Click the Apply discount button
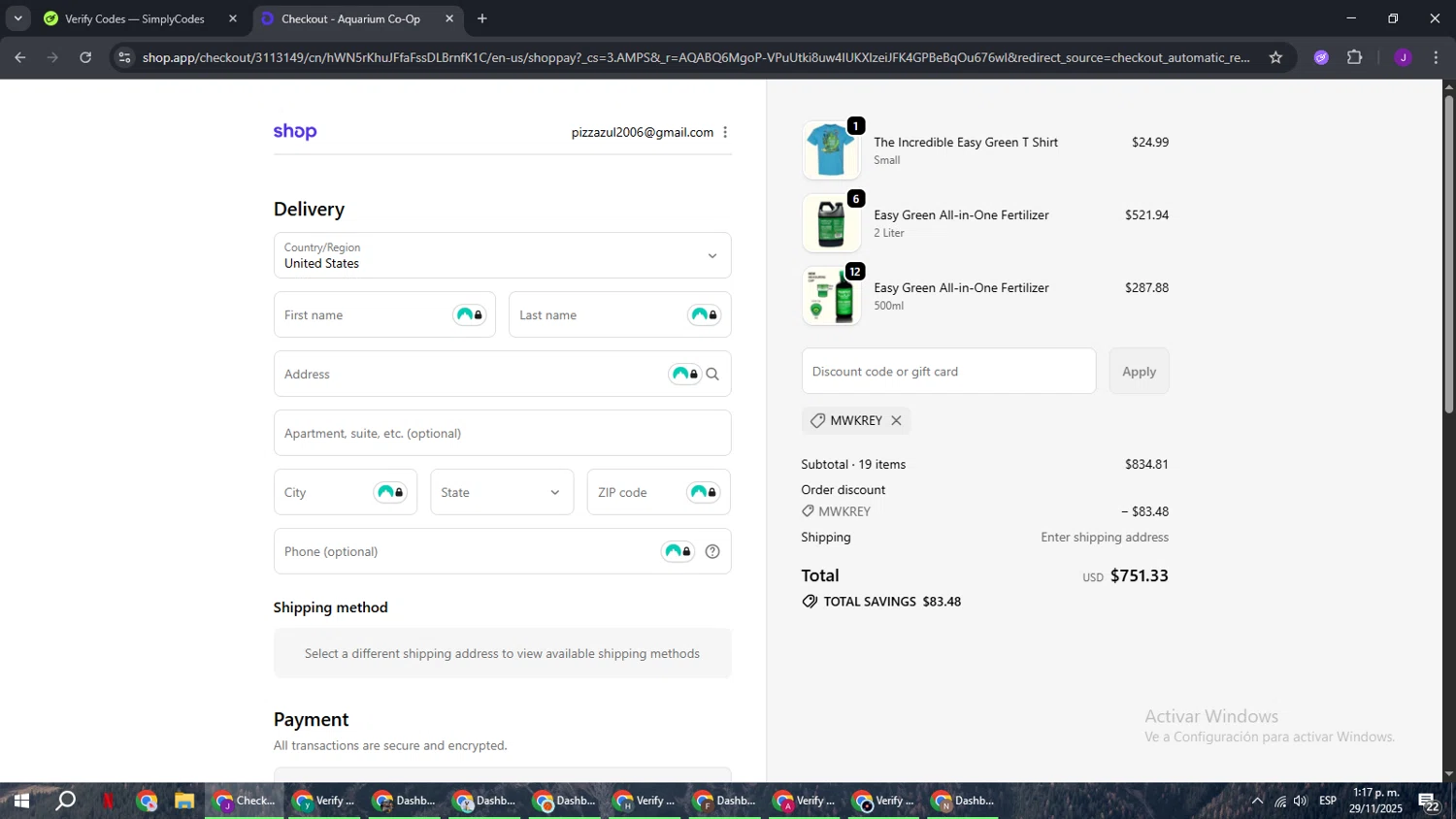 coord(1139,371)
